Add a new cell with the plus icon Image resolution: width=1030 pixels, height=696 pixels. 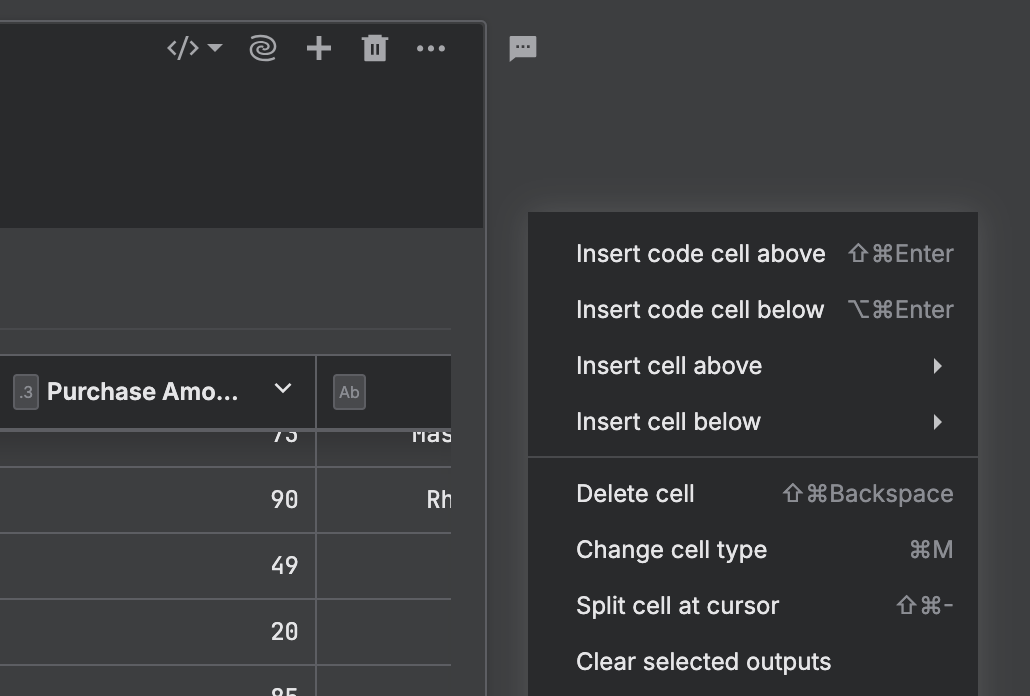click(319, 48)
